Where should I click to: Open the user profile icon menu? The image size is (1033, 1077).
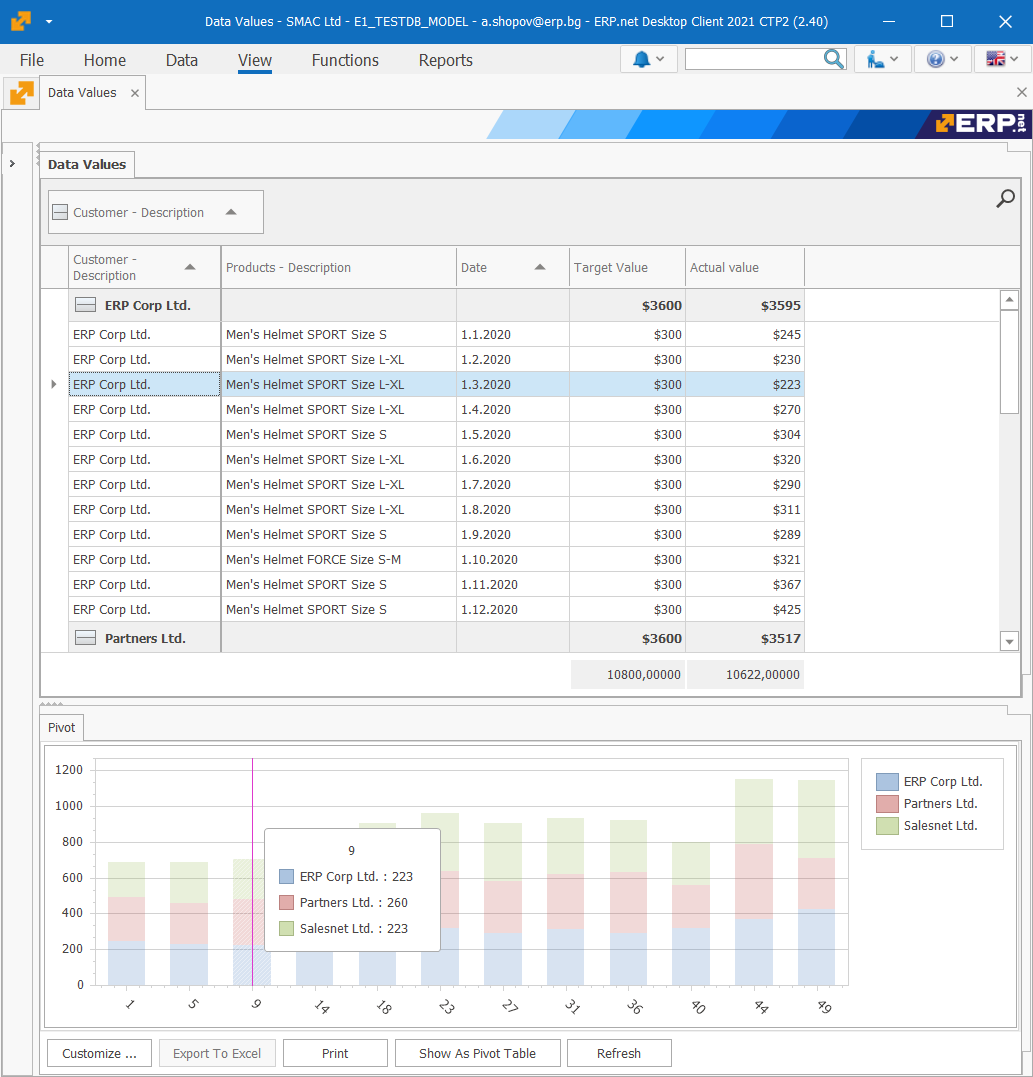click(x=883, y=60)
